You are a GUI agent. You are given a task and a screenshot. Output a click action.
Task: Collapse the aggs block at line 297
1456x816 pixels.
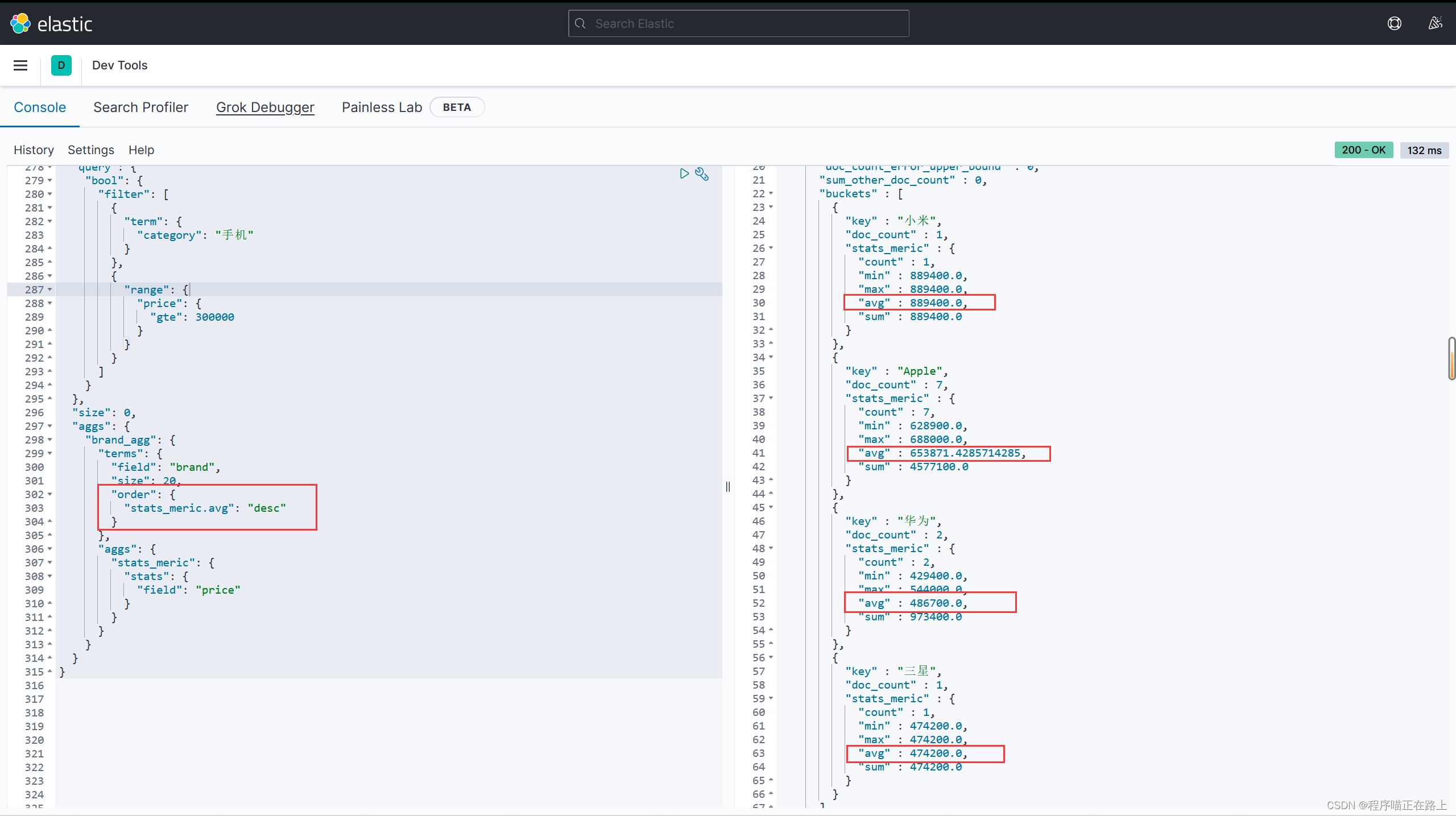tap(50, 426)
